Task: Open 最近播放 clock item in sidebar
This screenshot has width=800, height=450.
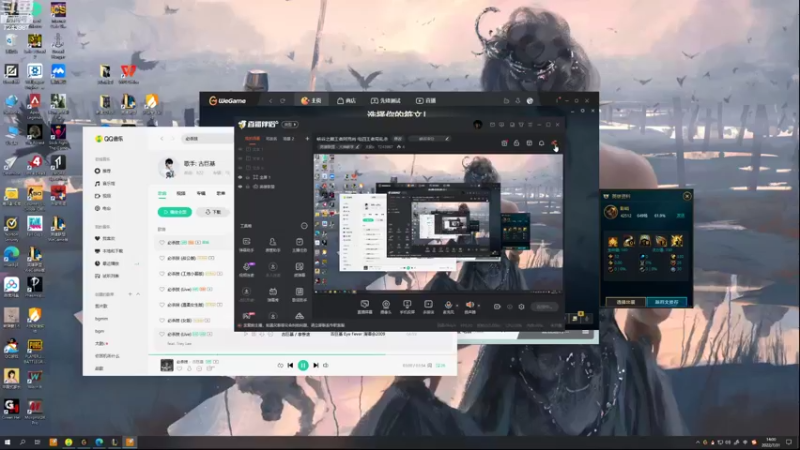Action: (x=107, y=263)
